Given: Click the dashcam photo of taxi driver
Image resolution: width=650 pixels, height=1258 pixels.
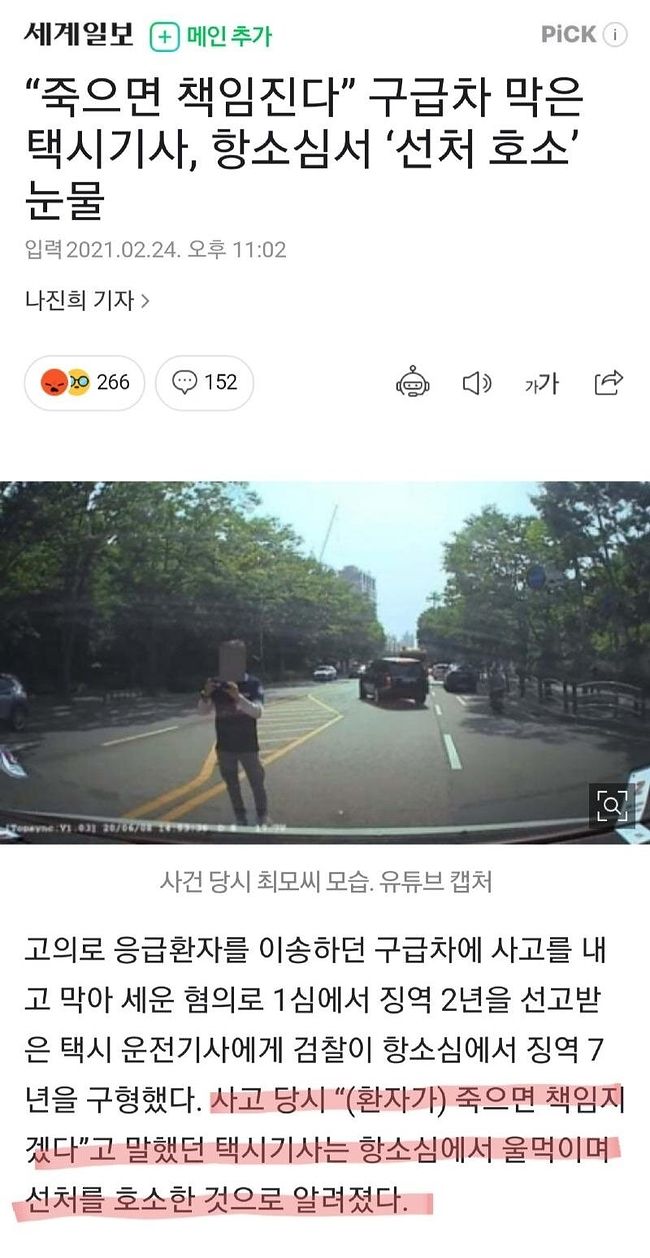Looking at the screenshot, I should pyautogui.click(x=325, y=663).
